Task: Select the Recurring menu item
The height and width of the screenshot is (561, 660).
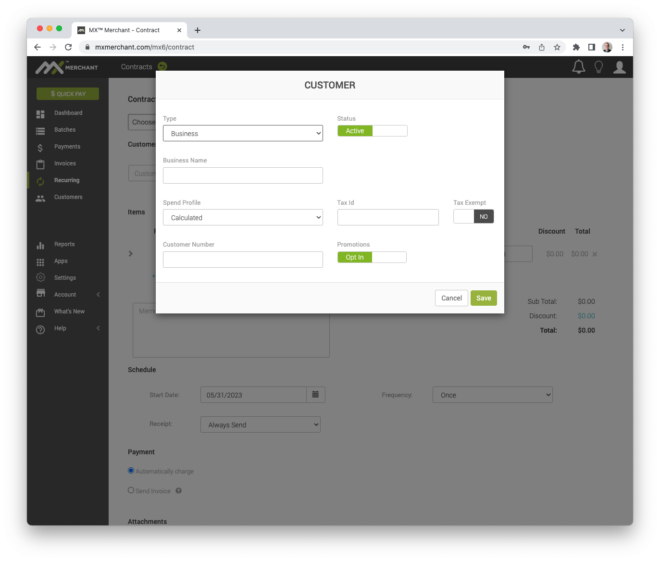Action: coord(67,180)
